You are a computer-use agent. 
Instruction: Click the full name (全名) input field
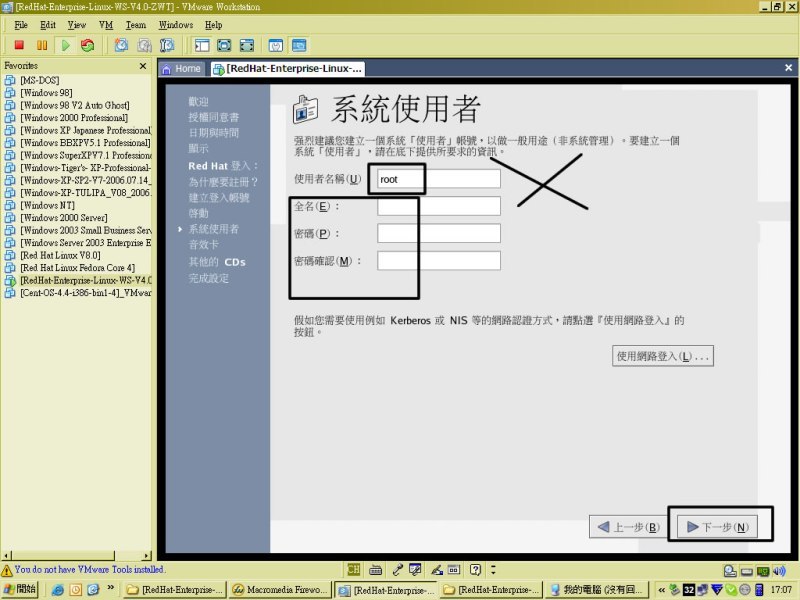(439, 206)
